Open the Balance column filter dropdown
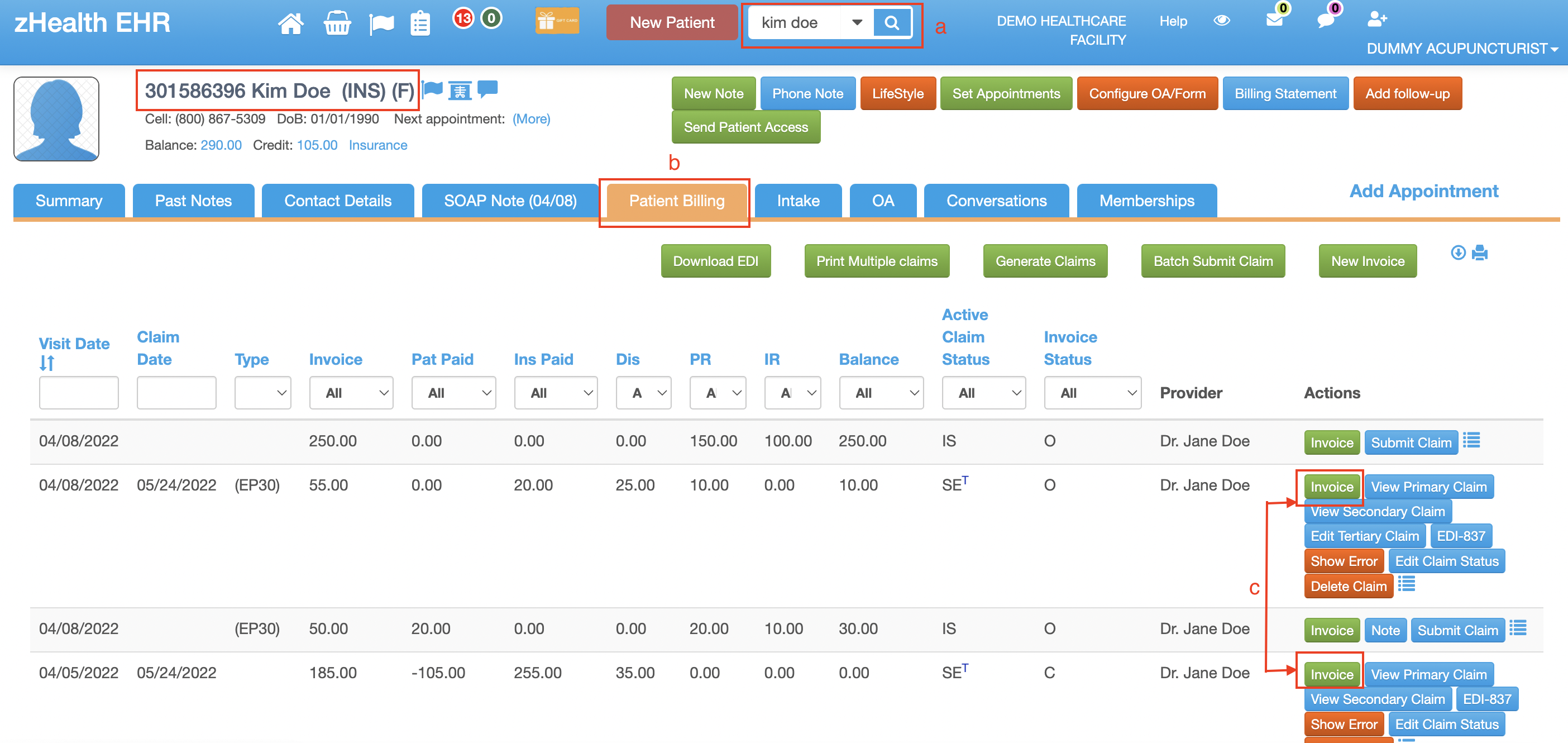Image resolution: width=1568 pixels, height=743 pixels. (880, 393)
